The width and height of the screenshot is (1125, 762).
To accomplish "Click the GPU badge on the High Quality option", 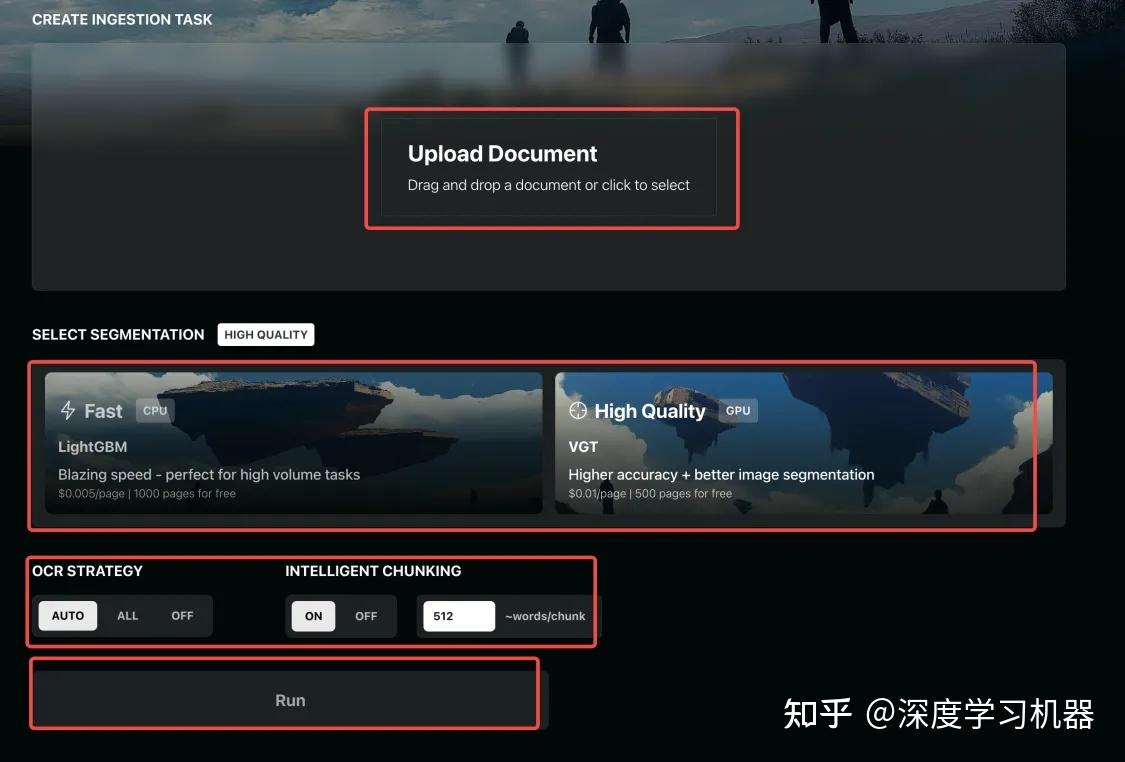I will click(737, 410).
